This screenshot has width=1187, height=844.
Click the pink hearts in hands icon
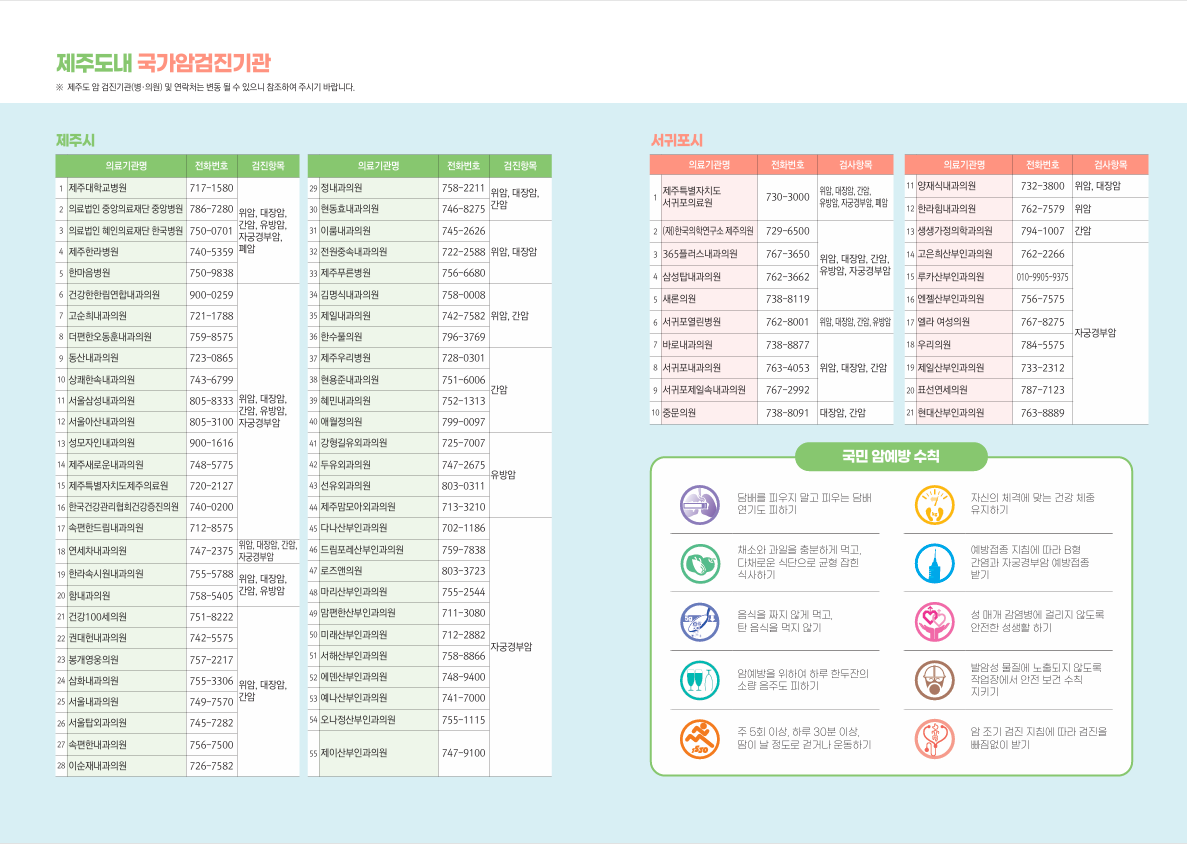[x=935, y=621]
